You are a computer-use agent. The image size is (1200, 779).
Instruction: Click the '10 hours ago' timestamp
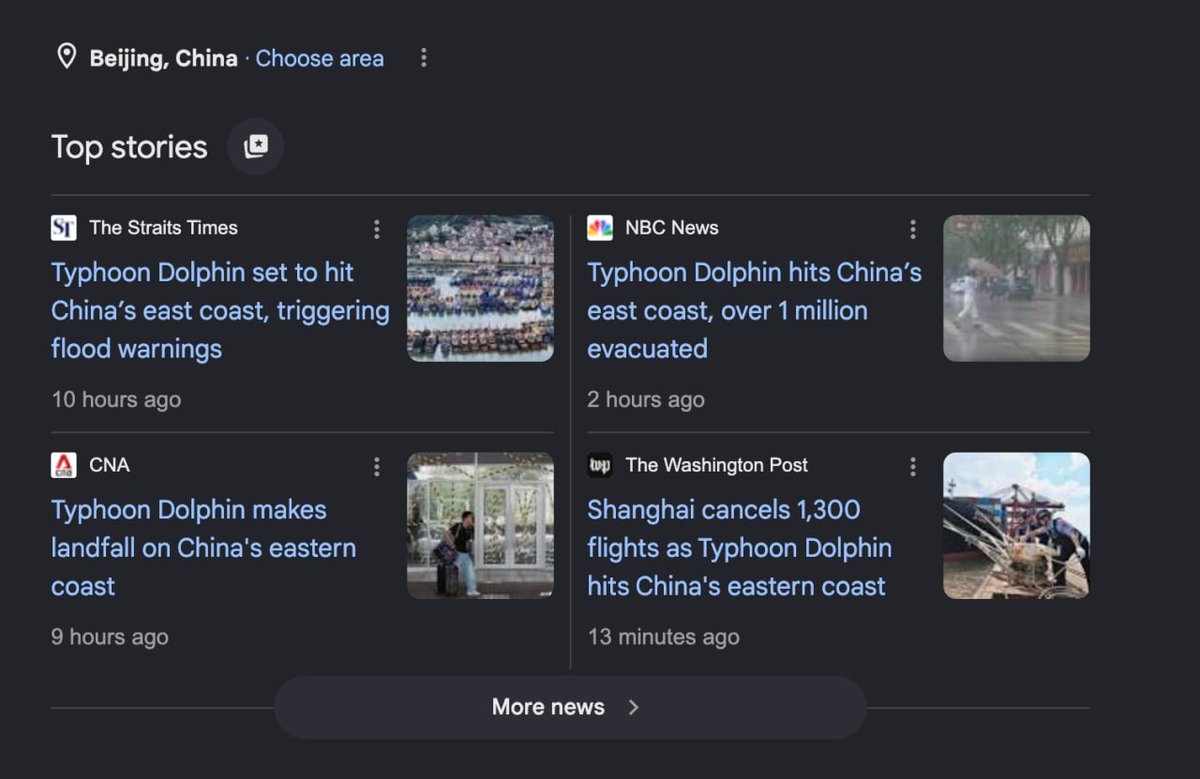116,399
